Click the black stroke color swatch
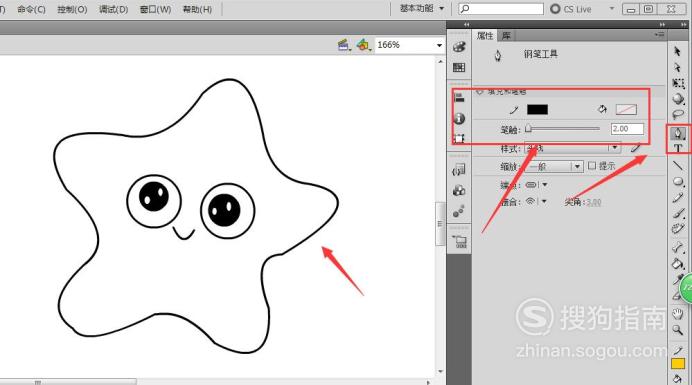Viewport: 692px width, 385px height. point(537,109)
